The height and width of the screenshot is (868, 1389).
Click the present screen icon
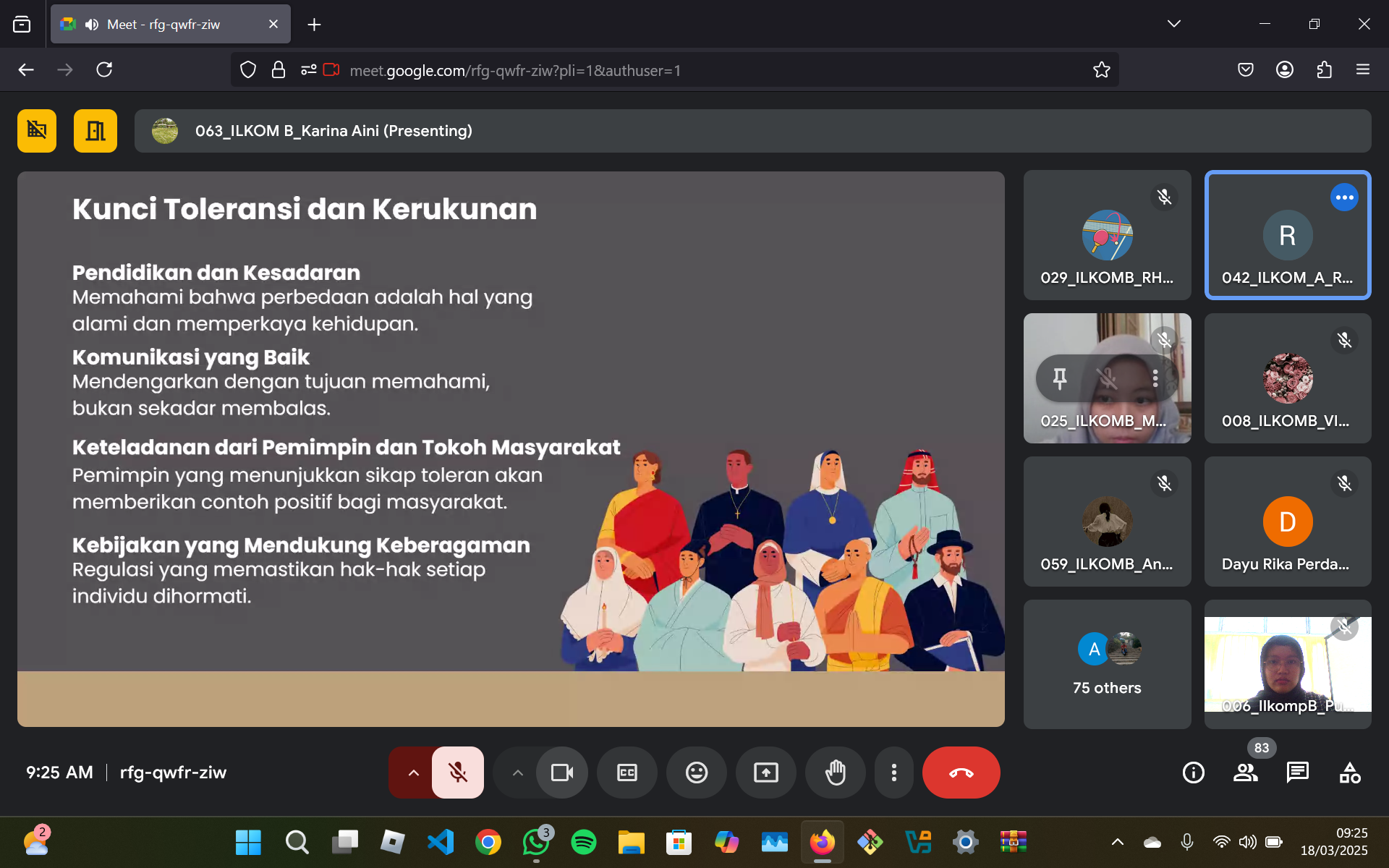[765, 773]
